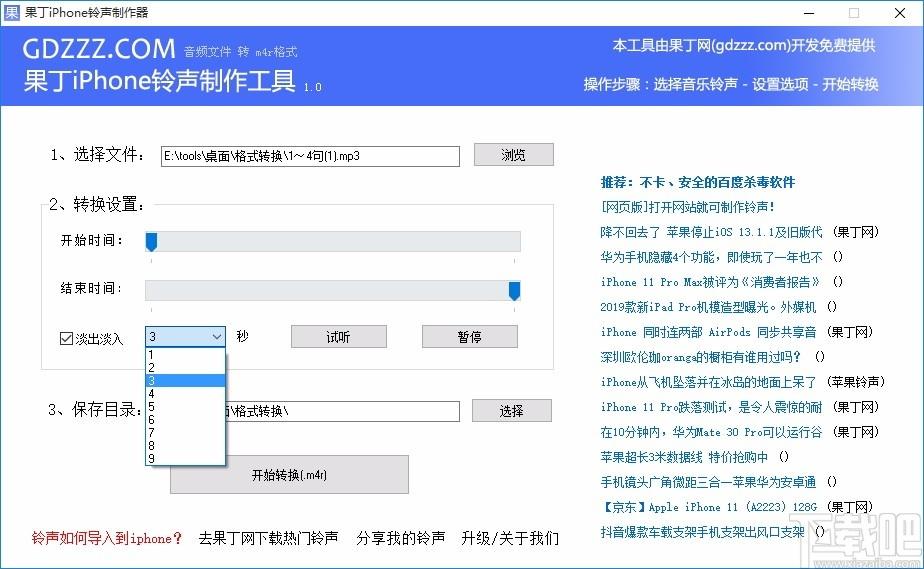Select 9 in the seconds dropdown list
The width and height of the screenshot is (924, 569).
coord(185,458)
